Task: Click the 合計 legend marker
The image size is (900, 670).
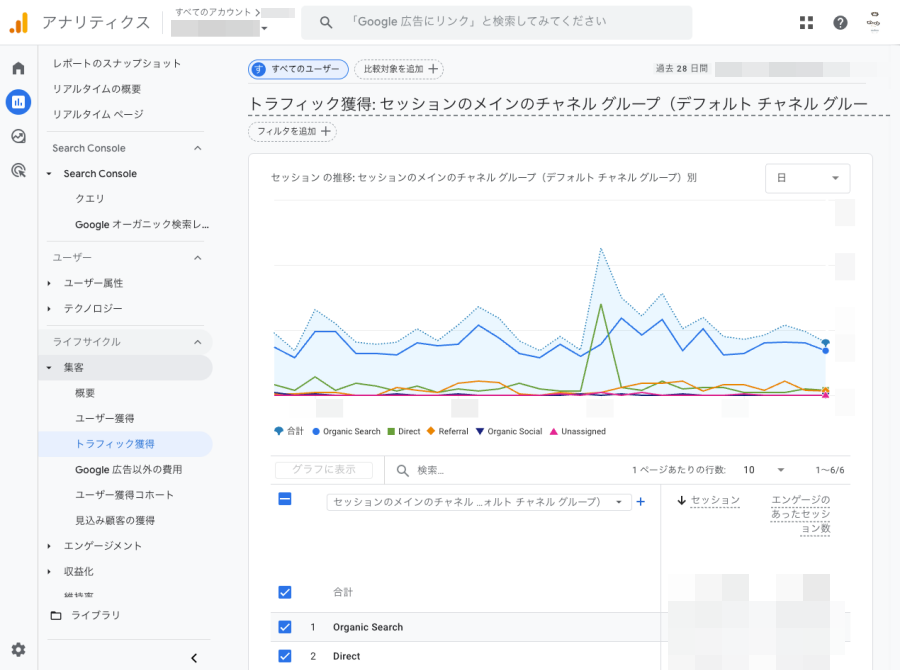Action: click(278, 431)
